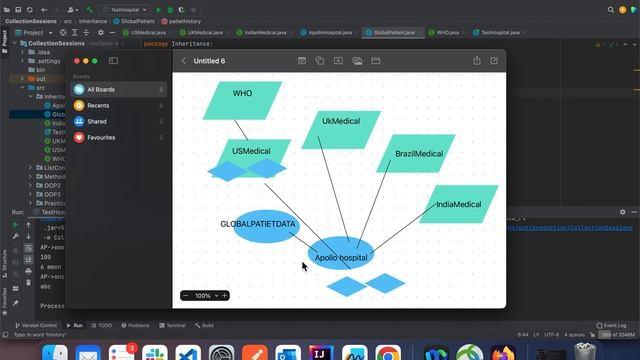Image resolution: width=640 pixels, height=360 pixels.
Task: Click Inheritance in the breadcrumb bar
Action: tap(93, 21)
